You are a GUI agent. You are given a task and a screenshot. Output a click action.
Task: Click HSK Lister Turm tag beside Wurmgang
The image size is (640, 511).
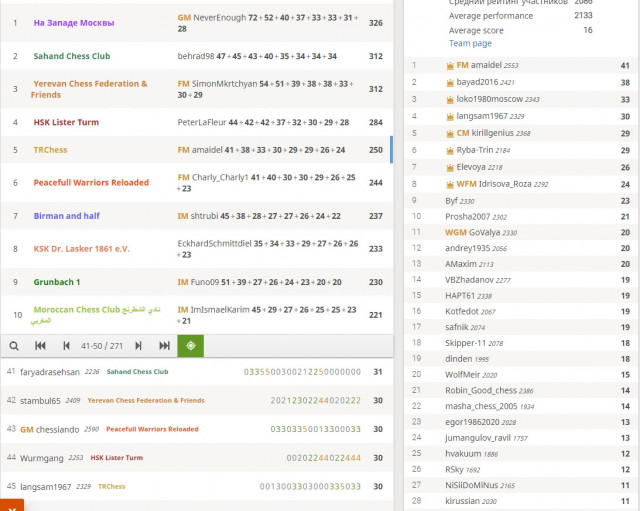(117, 458)
